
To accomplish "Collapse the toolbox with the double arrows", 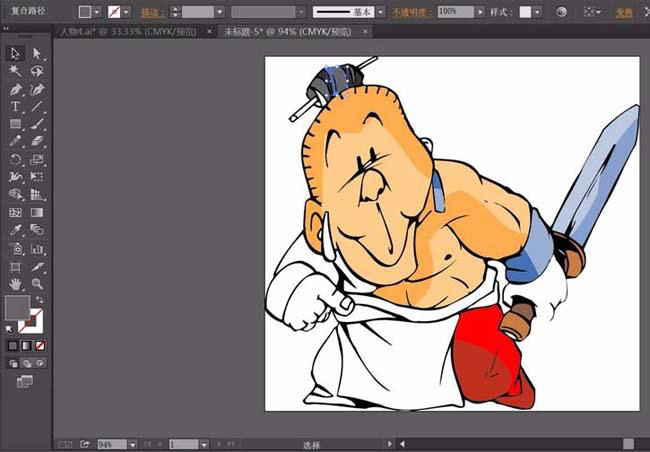I will (6, 29).
